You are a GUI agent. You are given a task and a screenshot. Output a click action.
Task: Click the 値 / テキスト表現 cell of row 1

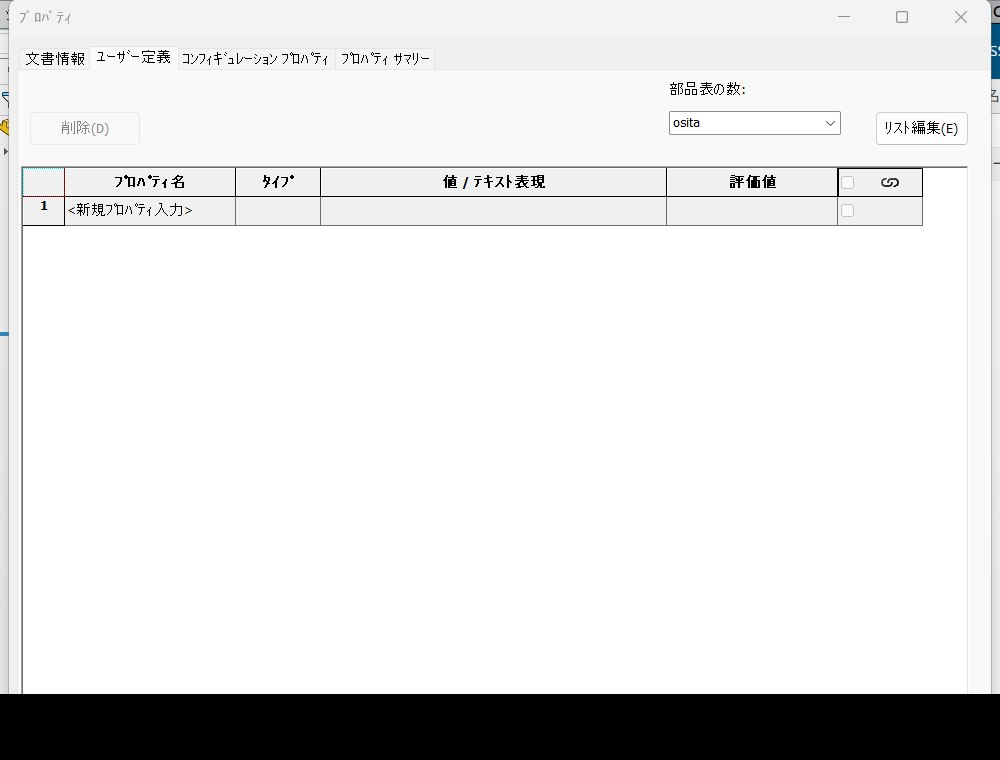coord(493,210)
